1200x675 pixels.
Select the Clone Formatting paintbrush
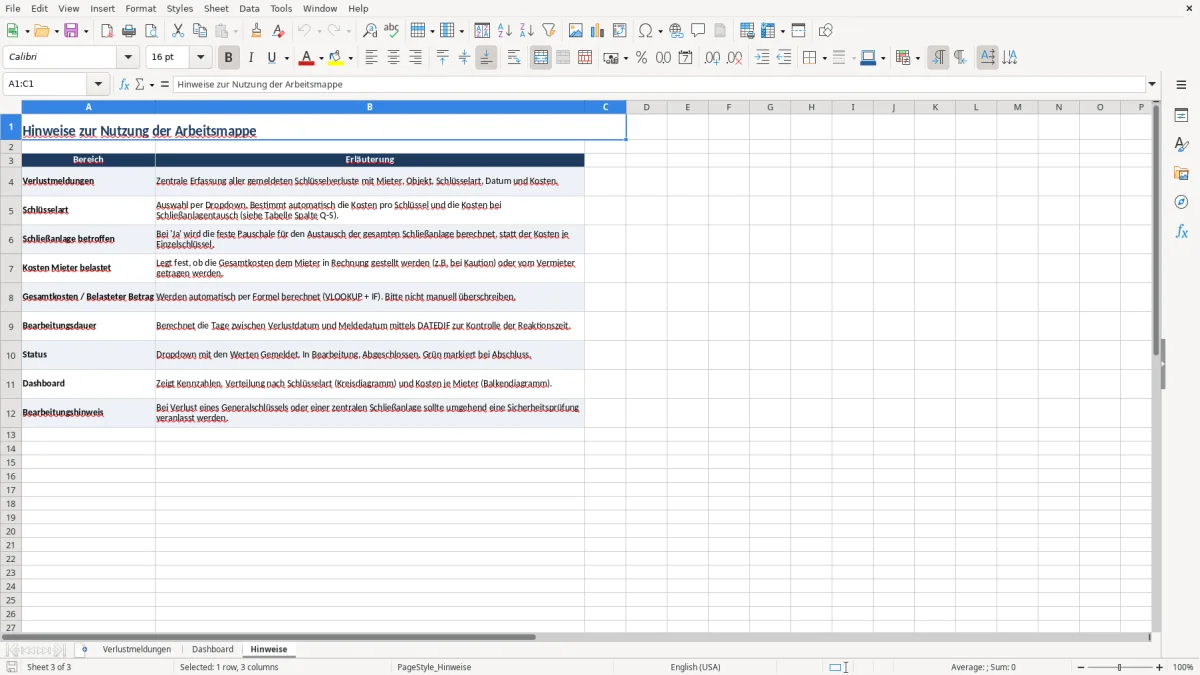click(x=256, y=31)
